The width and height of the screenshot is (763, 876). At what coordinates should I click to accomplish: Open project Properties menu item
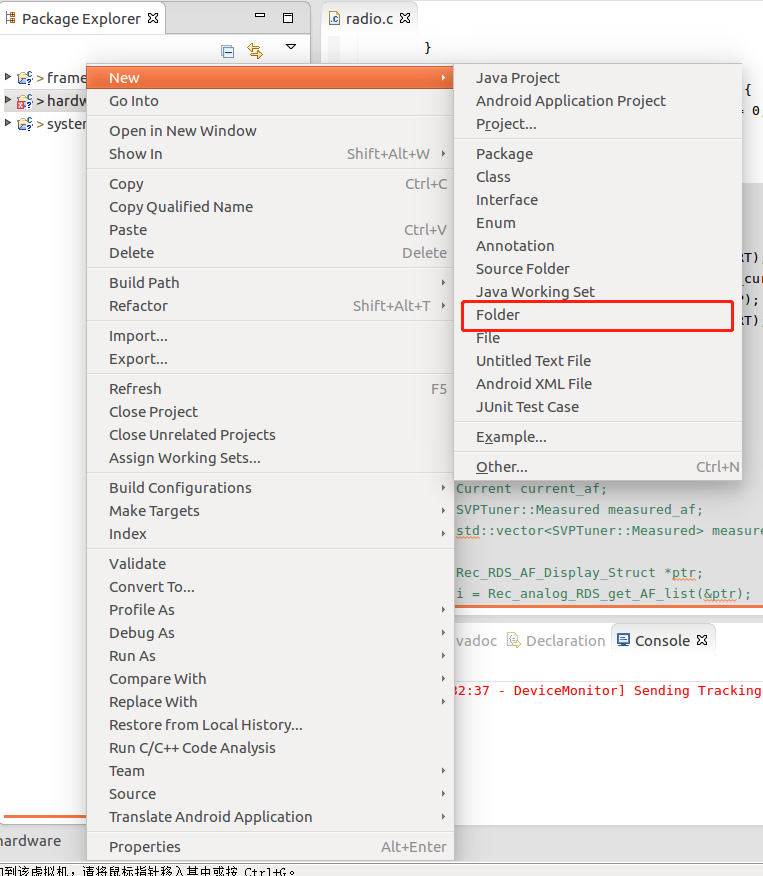click(x=270, y=847)
